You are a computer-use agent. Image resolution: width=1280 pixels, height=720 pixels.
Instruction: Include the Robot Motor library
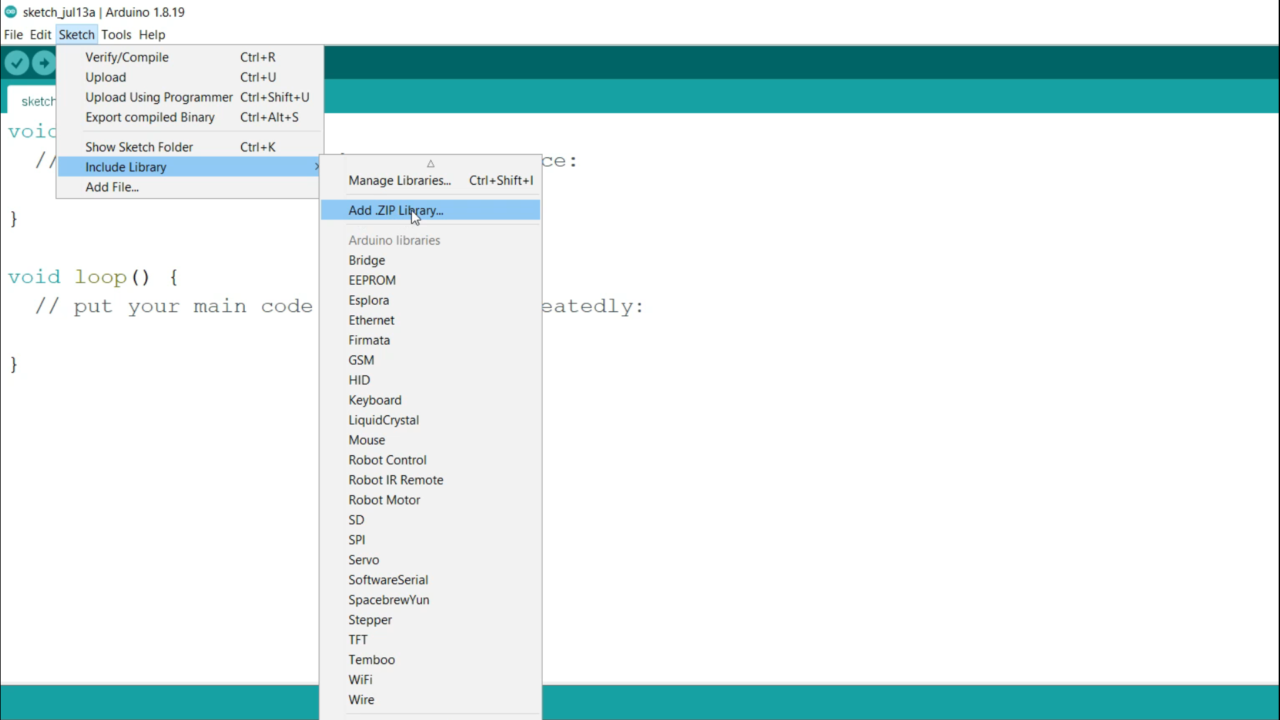pyautogui.click(x=430, y=500)
